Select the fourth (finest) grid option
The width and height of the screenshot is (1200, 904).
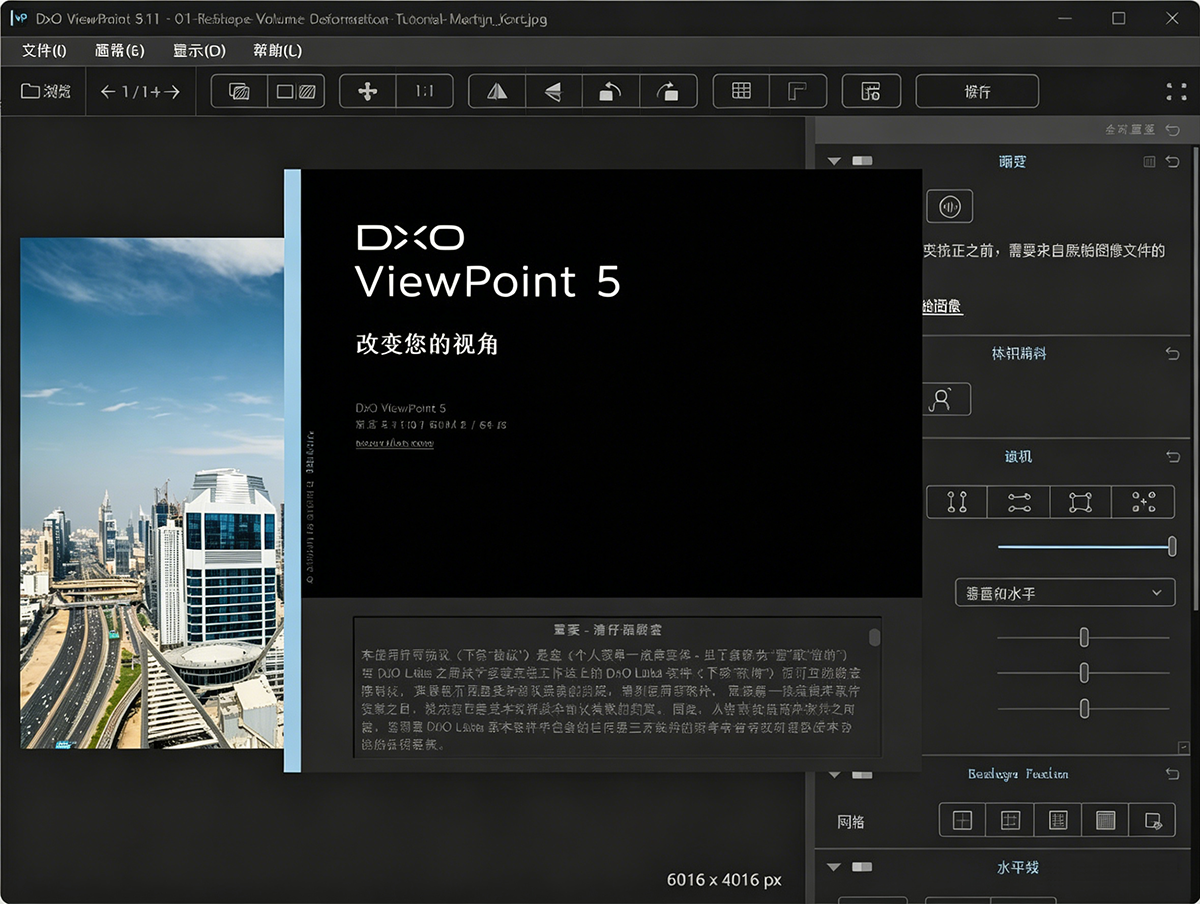1105,820
